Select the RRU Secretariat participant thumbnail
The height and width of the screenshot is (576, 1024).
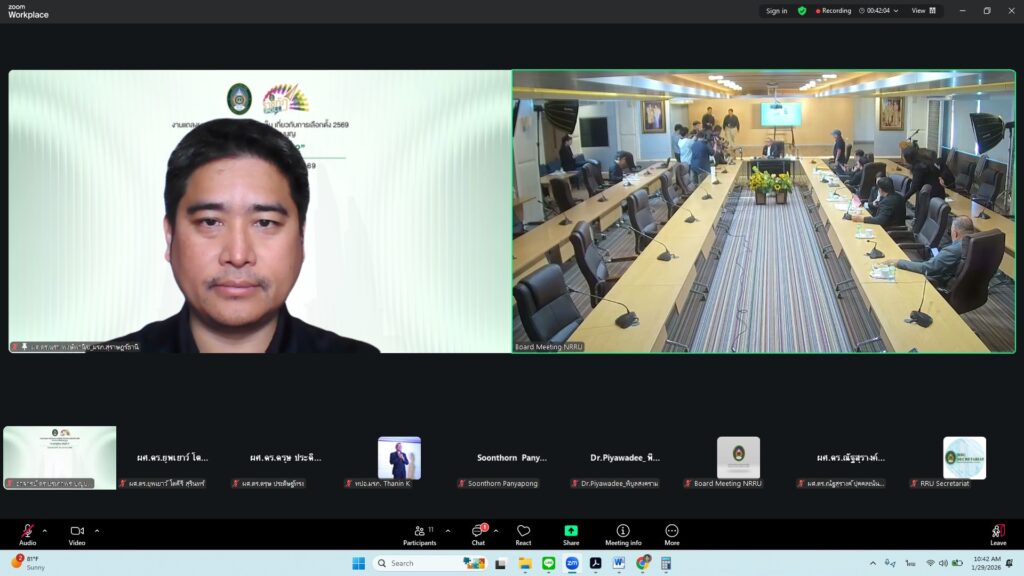pos(964,458)
